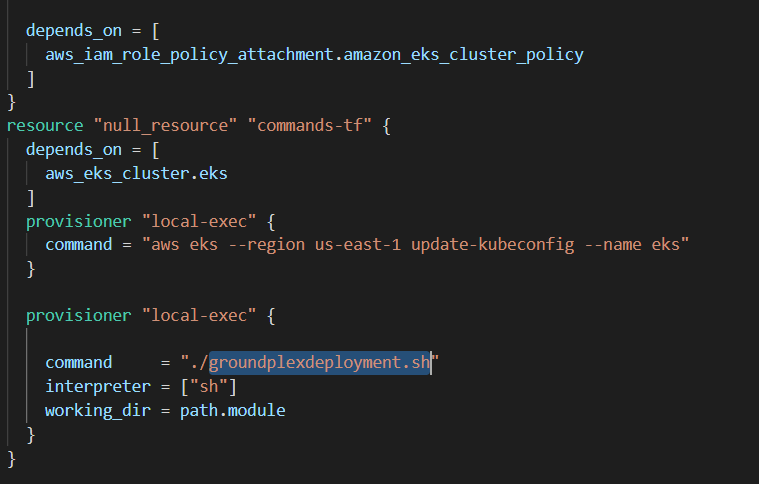The width and height of the screenshot is (759, 484).
Task: Click the aws_eks_cluster.eks dependency
Action: tap(137, 174)
